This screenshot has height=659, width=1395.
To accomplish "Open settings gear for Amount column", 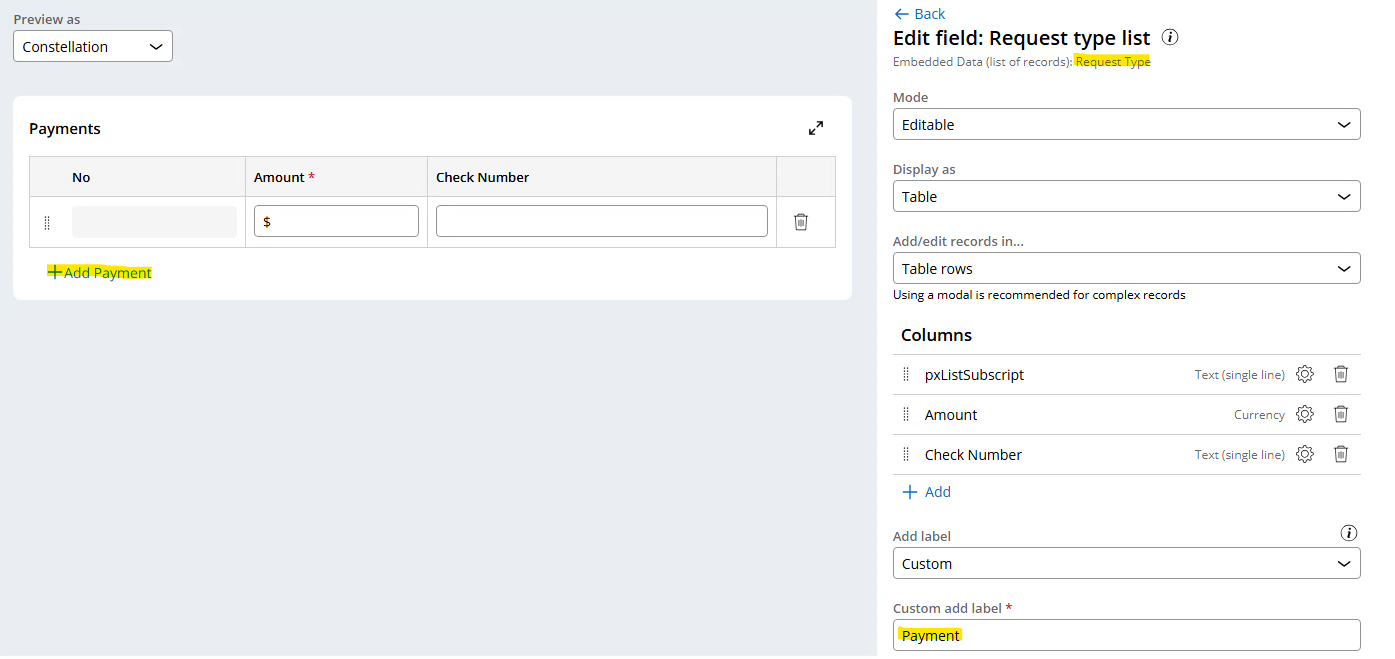I will 1304,414.
